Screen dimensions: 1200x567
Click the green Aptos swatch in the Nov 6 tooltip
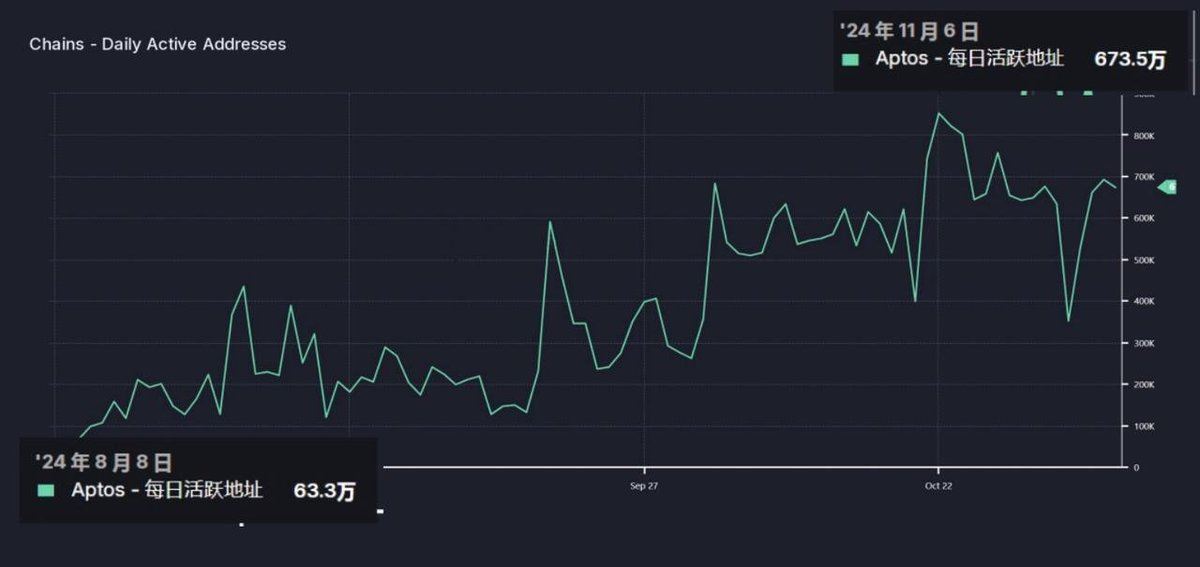click(850, 60)
